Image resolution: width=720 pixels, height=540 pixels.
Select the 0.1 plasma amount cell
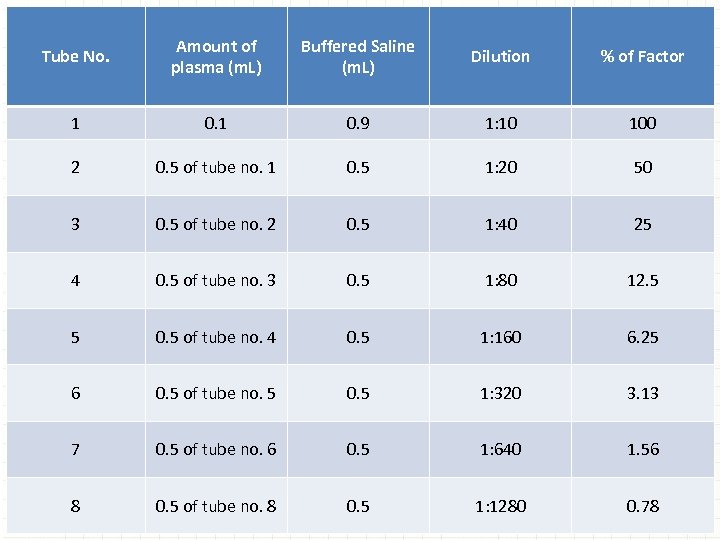(215, 123)
